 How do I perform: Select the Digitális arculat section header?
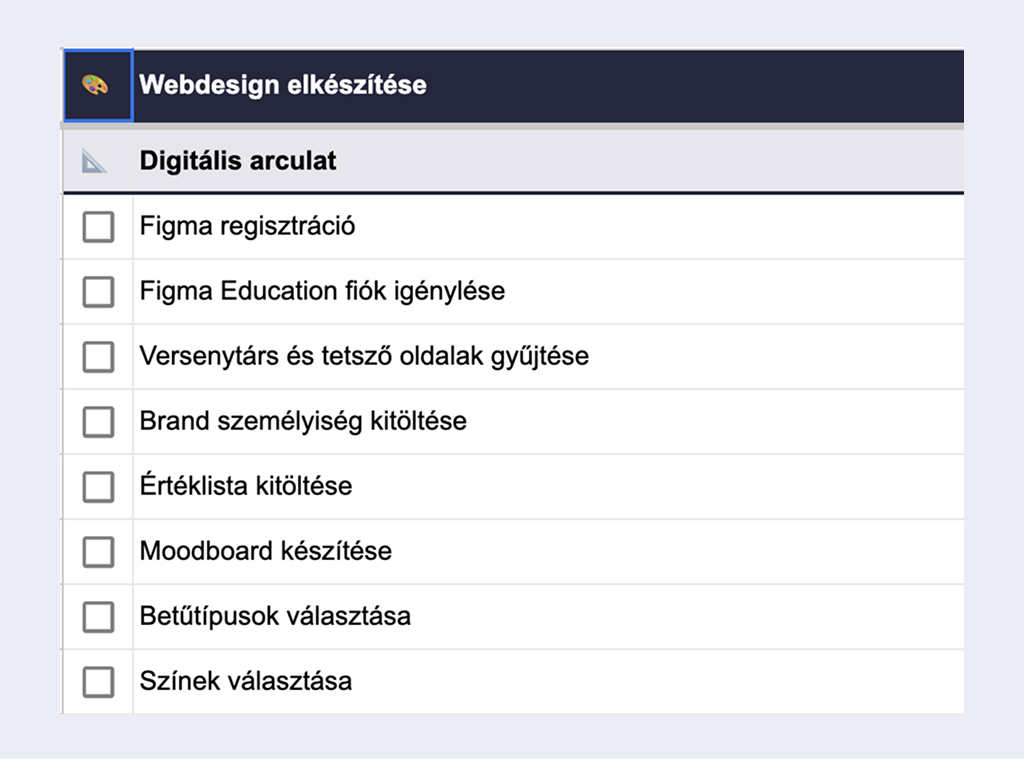pos(238,160)
